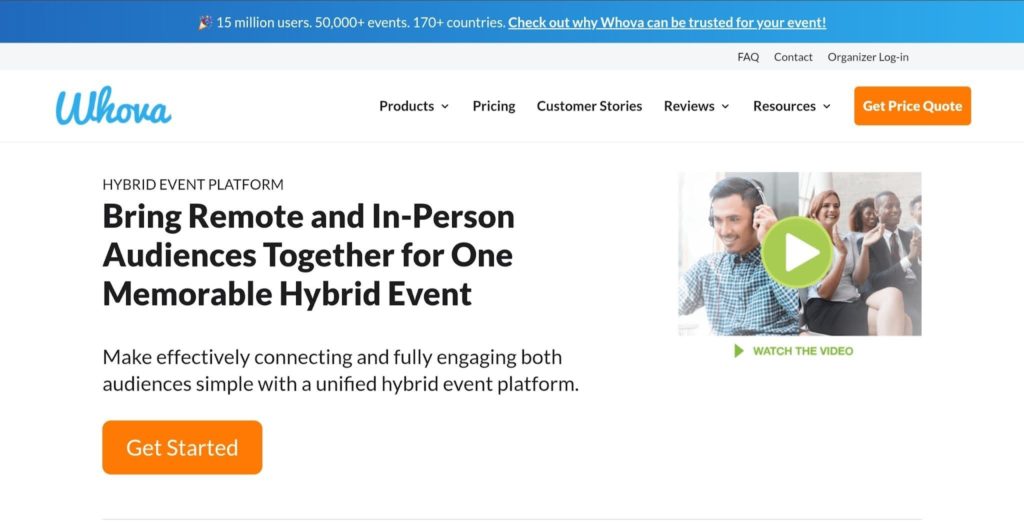Click the orange Get Started button
1024x525 pixels.
[x=182, y=447]
